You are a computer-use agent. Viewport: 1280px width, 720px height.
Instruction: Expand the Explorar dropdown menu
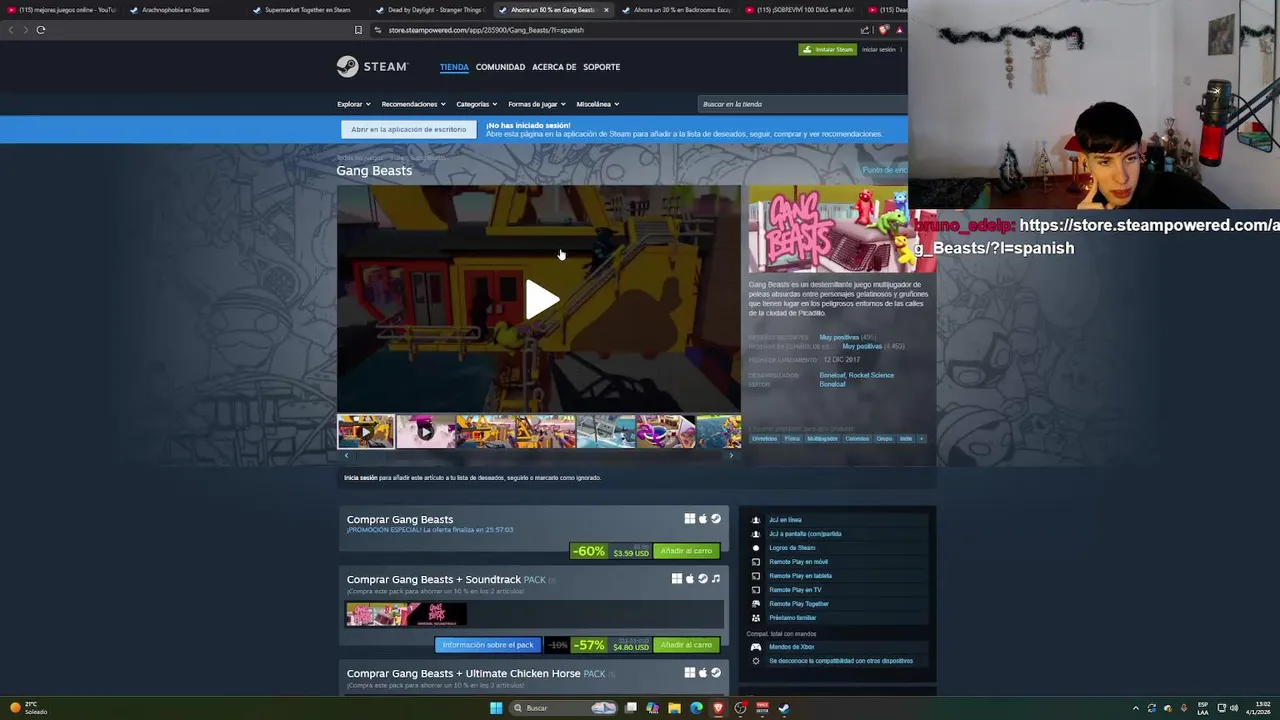354,104
